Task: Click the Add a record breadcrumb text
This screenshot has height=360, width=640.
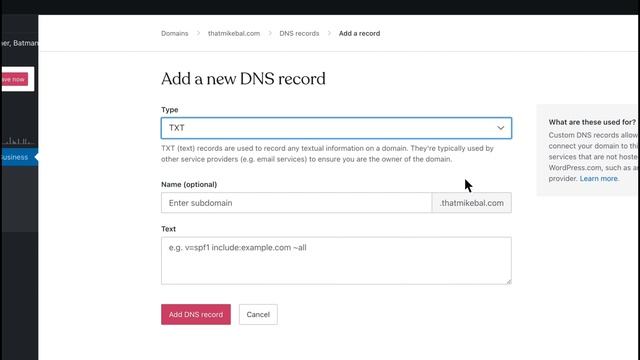Action: coord(359,33)
